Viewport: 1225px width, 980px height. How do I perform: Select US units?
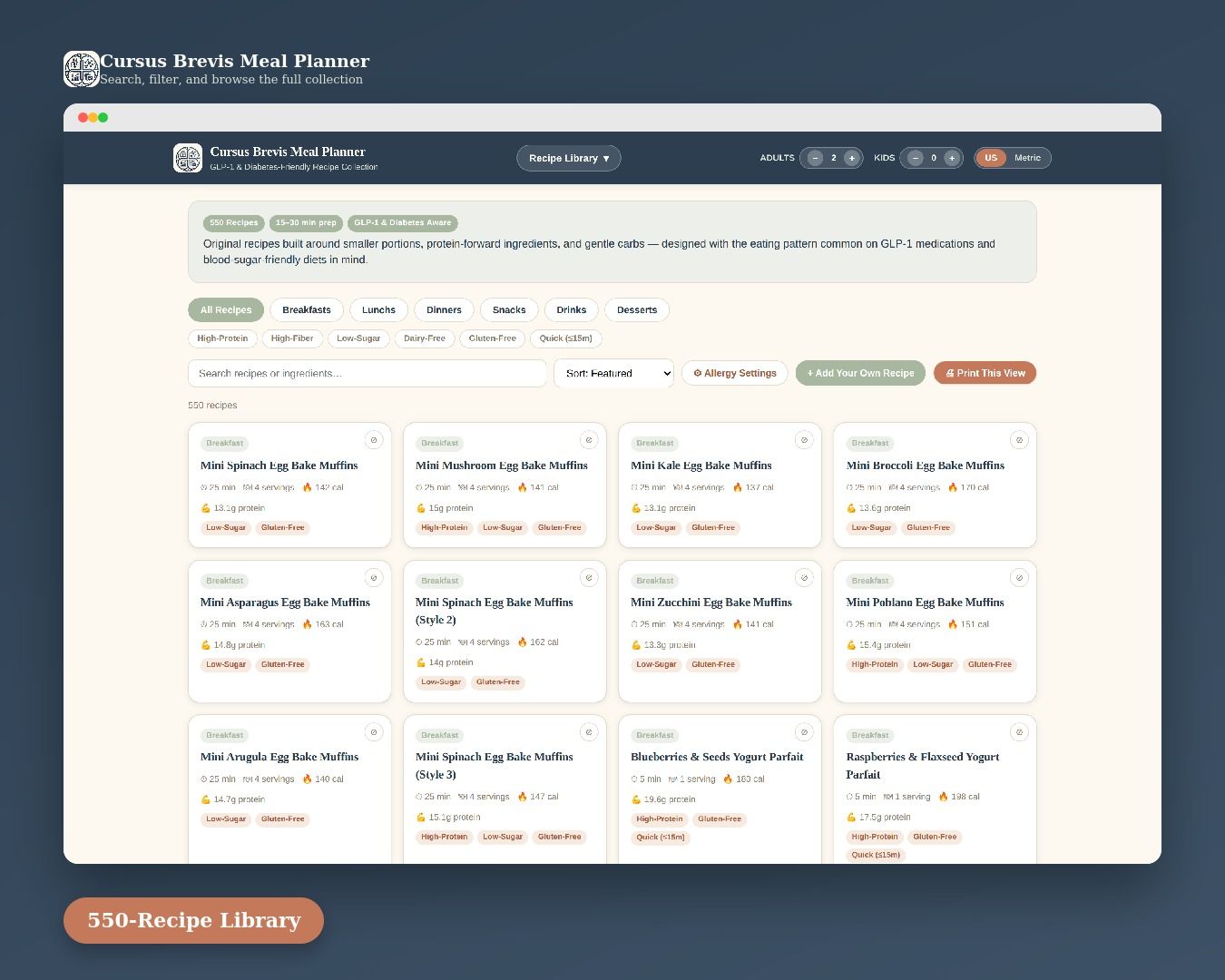(991, 158)
